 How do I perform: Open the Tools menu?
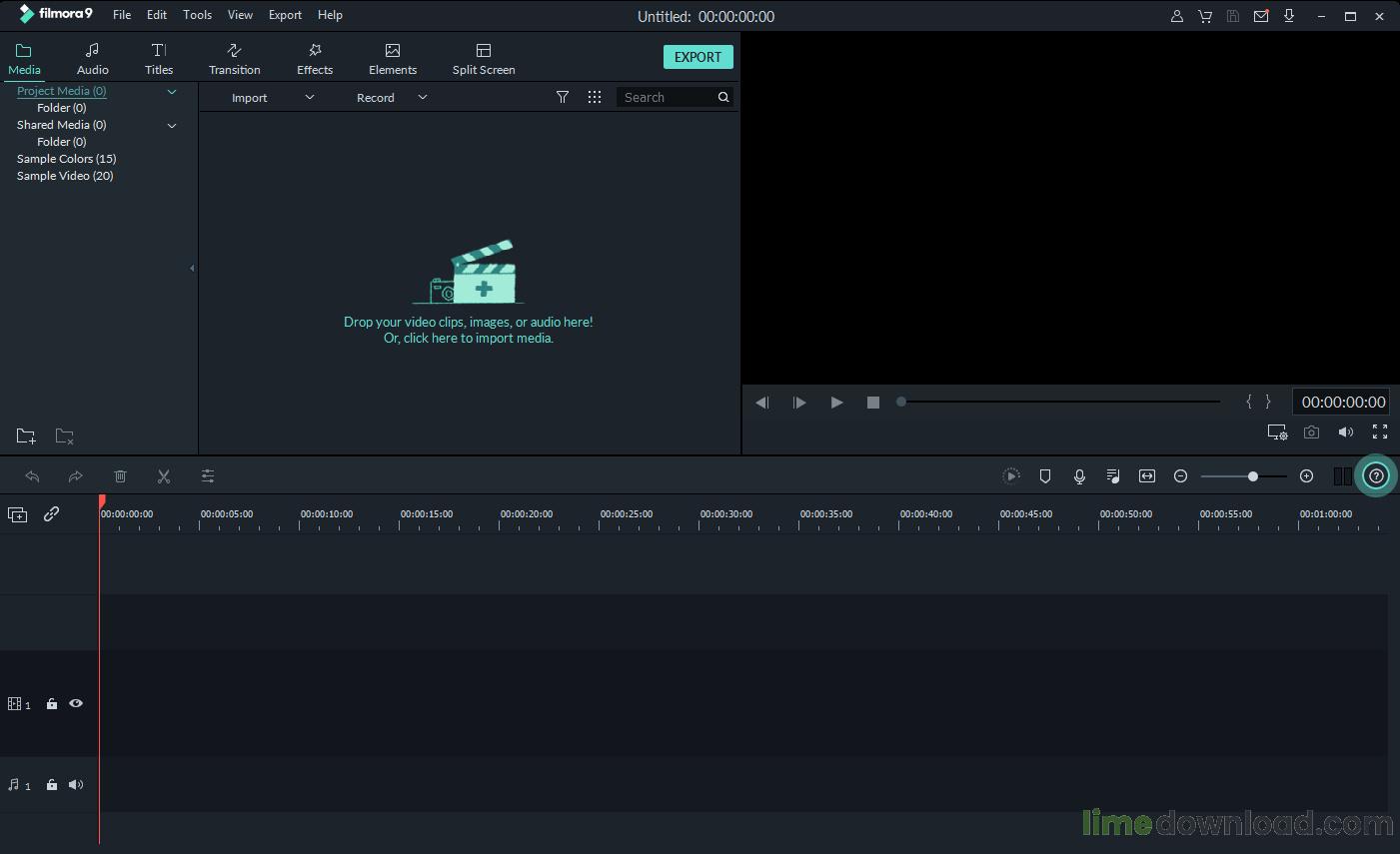(x=197, y=15)
